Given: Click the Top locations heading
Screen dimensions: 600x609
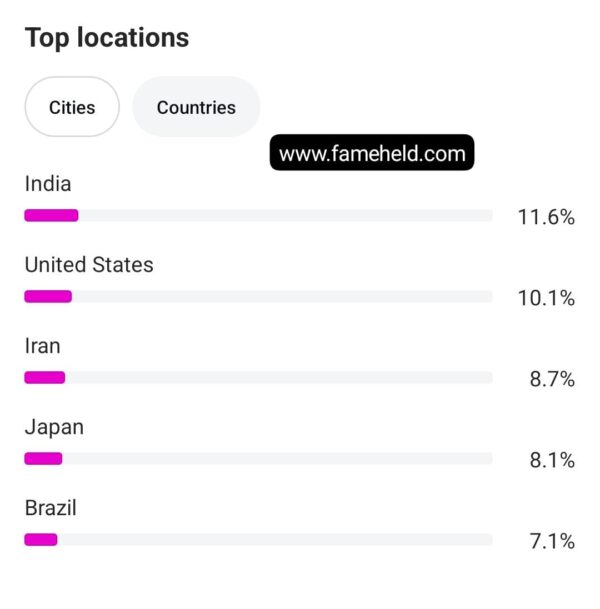Looking at the screenshot, I should click(107, 38).
